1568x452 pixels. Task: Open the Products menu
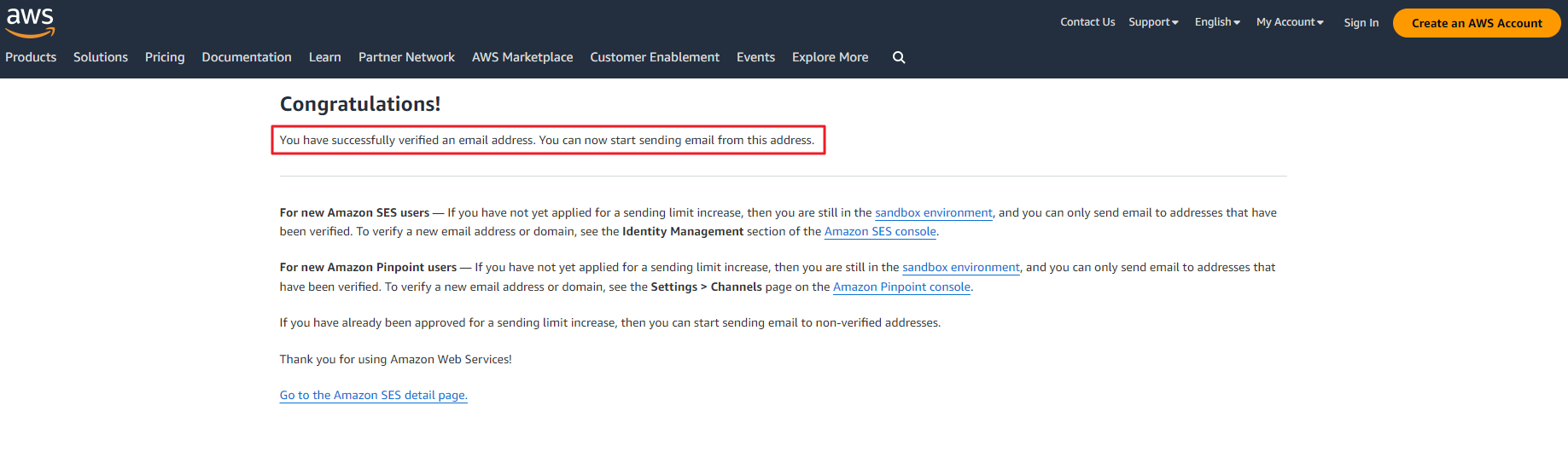(31, 57)
